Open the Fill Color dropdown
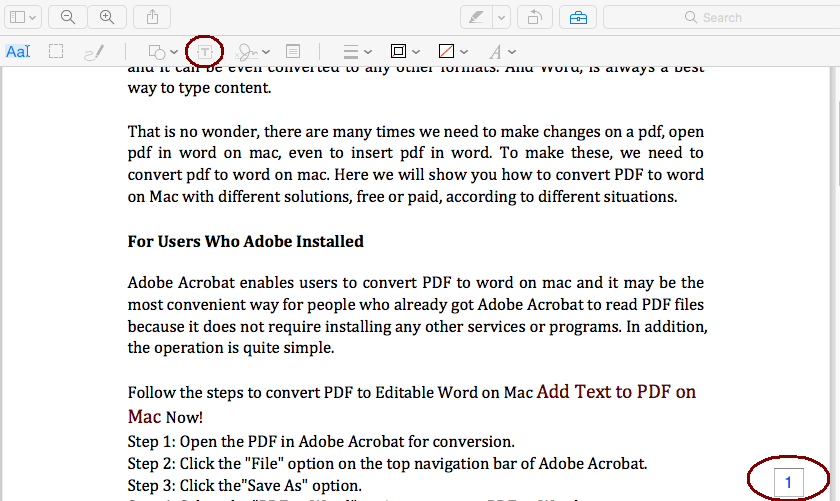 coord(453,51)
